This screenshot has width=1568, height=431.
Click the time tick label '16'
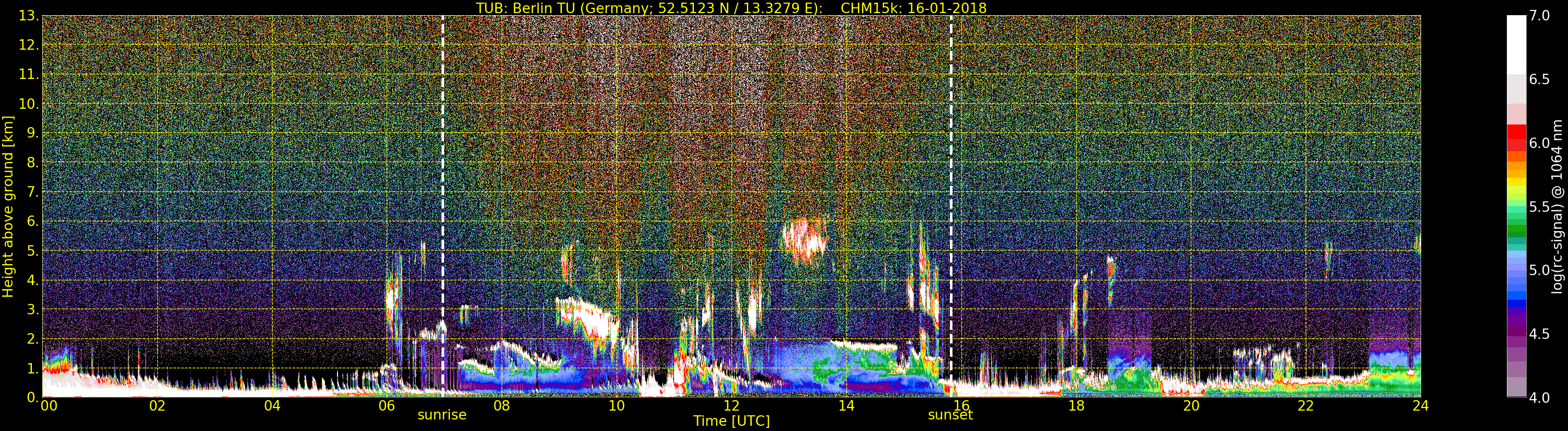tap(961, 405)
